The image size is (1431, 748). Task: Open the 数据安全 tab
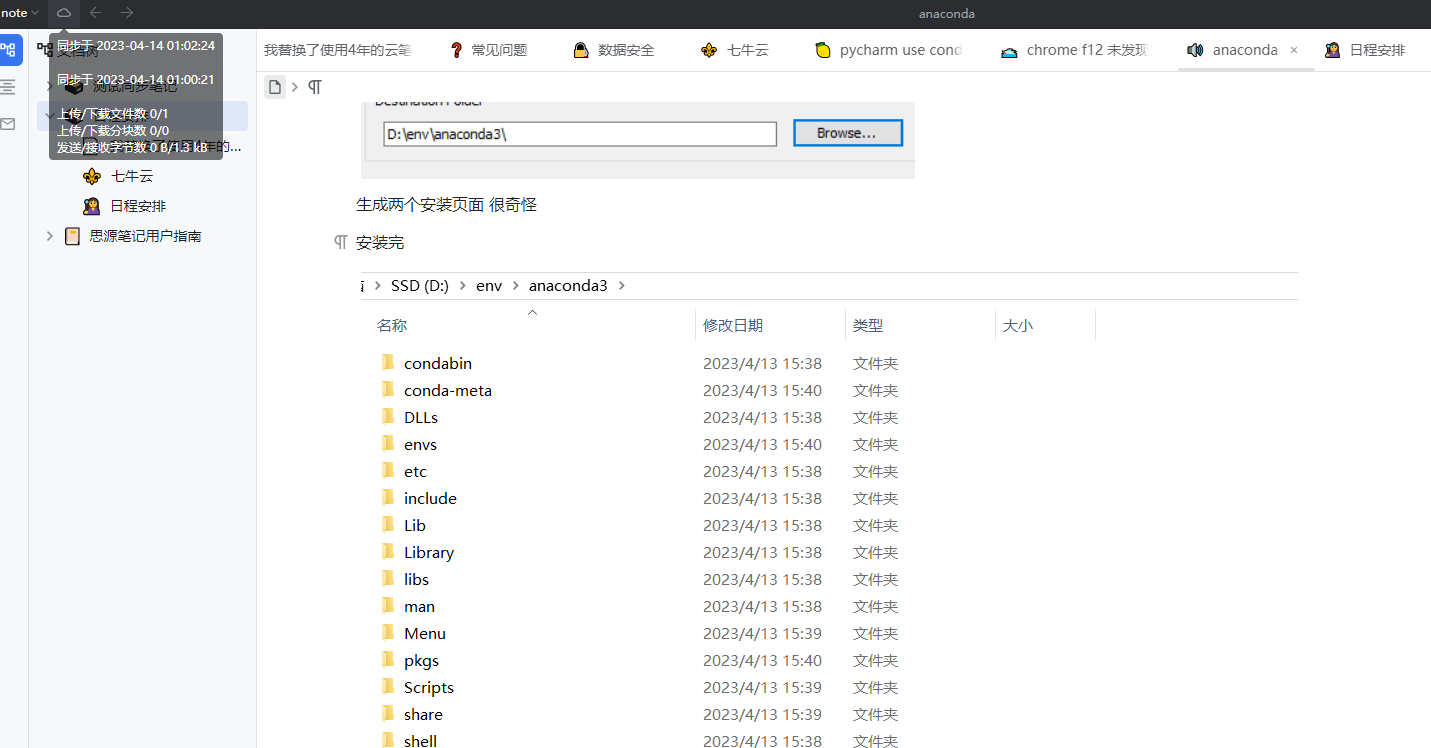click(614, 50)
